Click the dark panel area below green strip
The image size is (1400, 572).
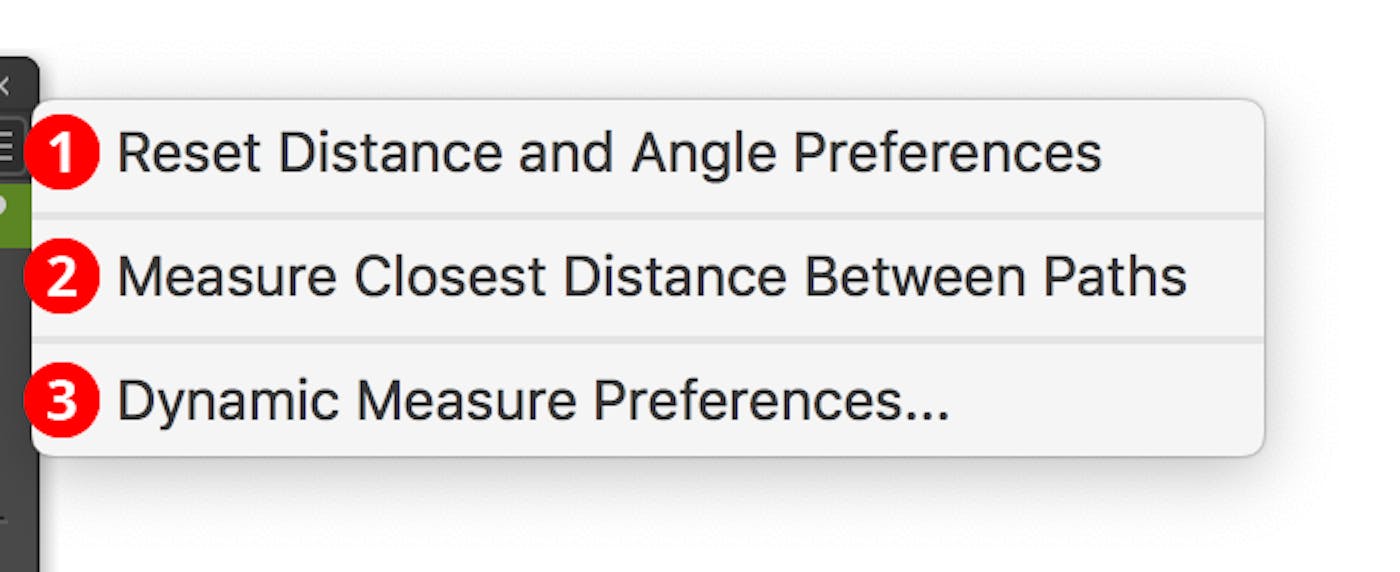[14, 380]
